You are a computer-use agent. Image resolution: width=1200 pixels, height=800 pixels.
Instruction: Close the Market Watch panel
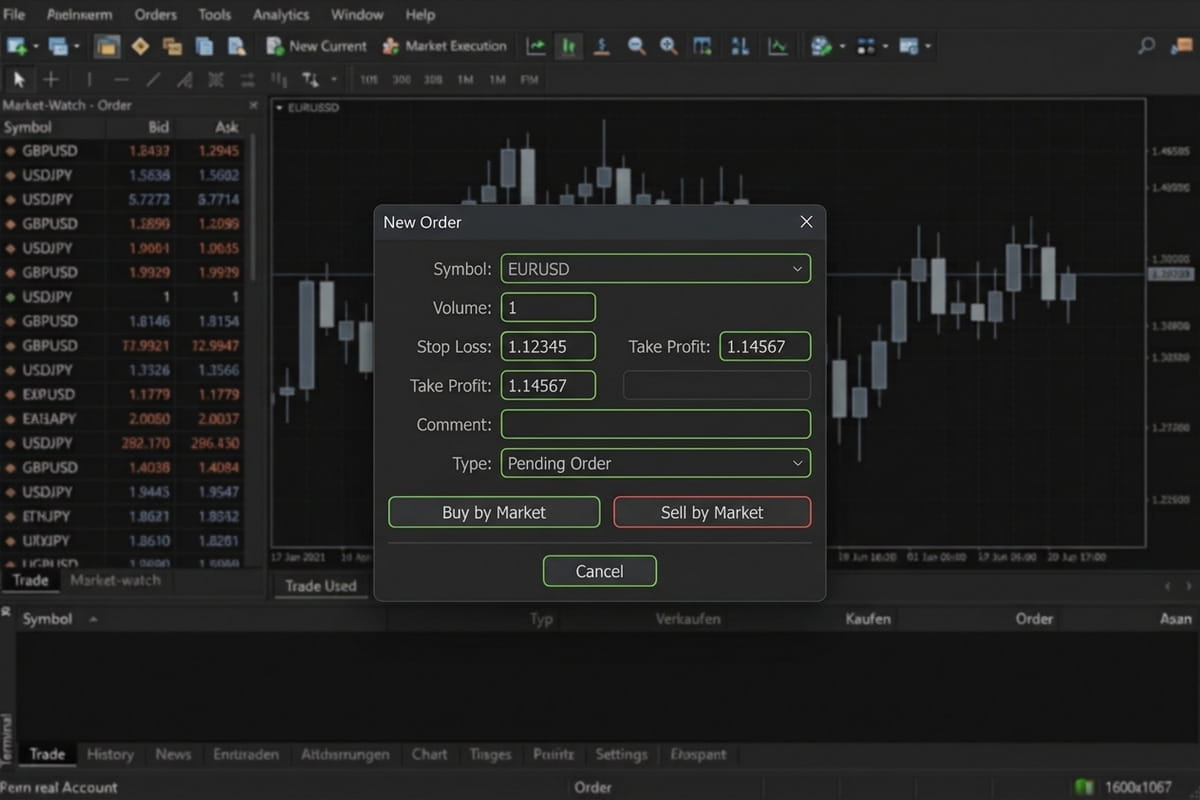pos(253,105)
